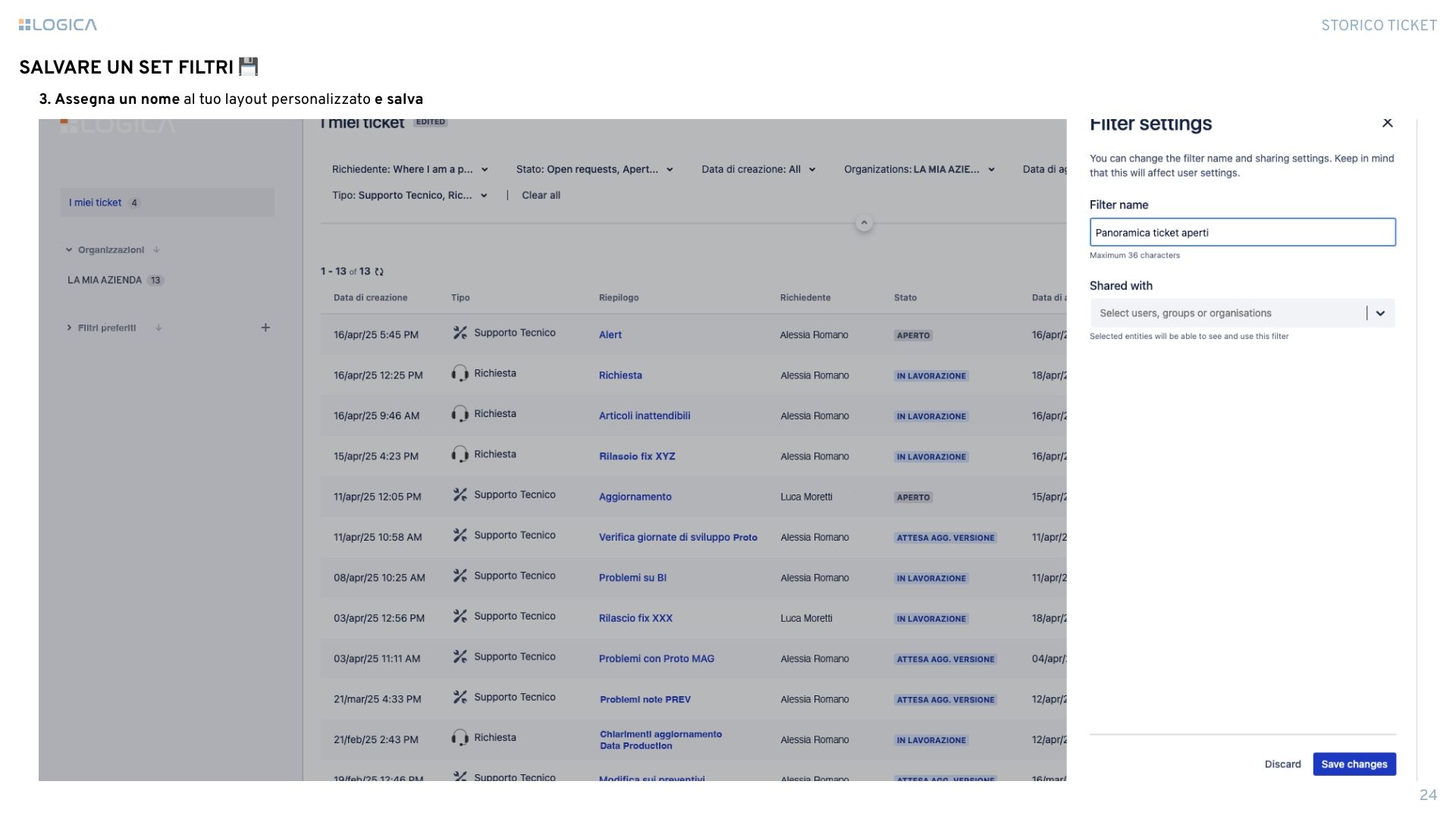1456x819 pixels.
Task: Open the Aggiornamento ticket link
Action: pyautogui.click(x=635, y=497)
